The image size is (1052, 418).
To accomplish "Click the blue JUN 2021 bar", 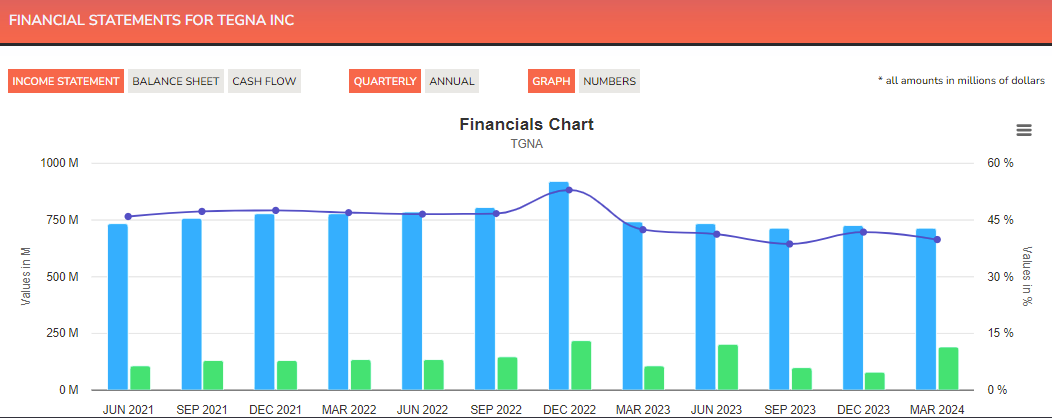I will [118, 310].
